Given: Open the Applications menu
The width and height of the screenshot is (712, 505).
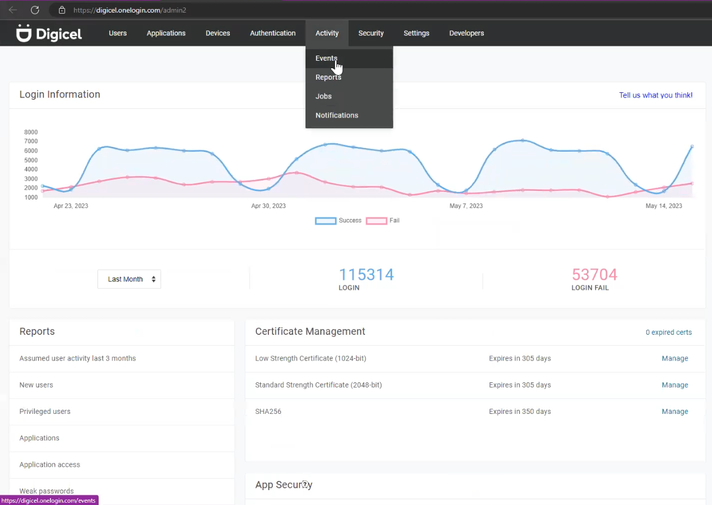Looking at the screenshot, I should (166, 33).
